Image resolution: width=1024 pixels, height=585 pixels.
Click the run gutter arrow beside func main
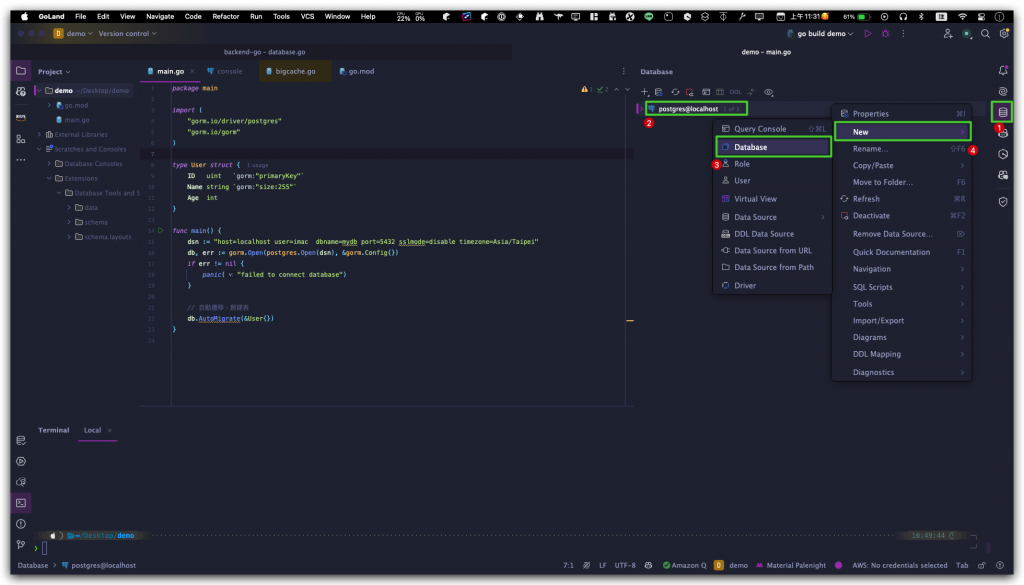coord(161,230)
